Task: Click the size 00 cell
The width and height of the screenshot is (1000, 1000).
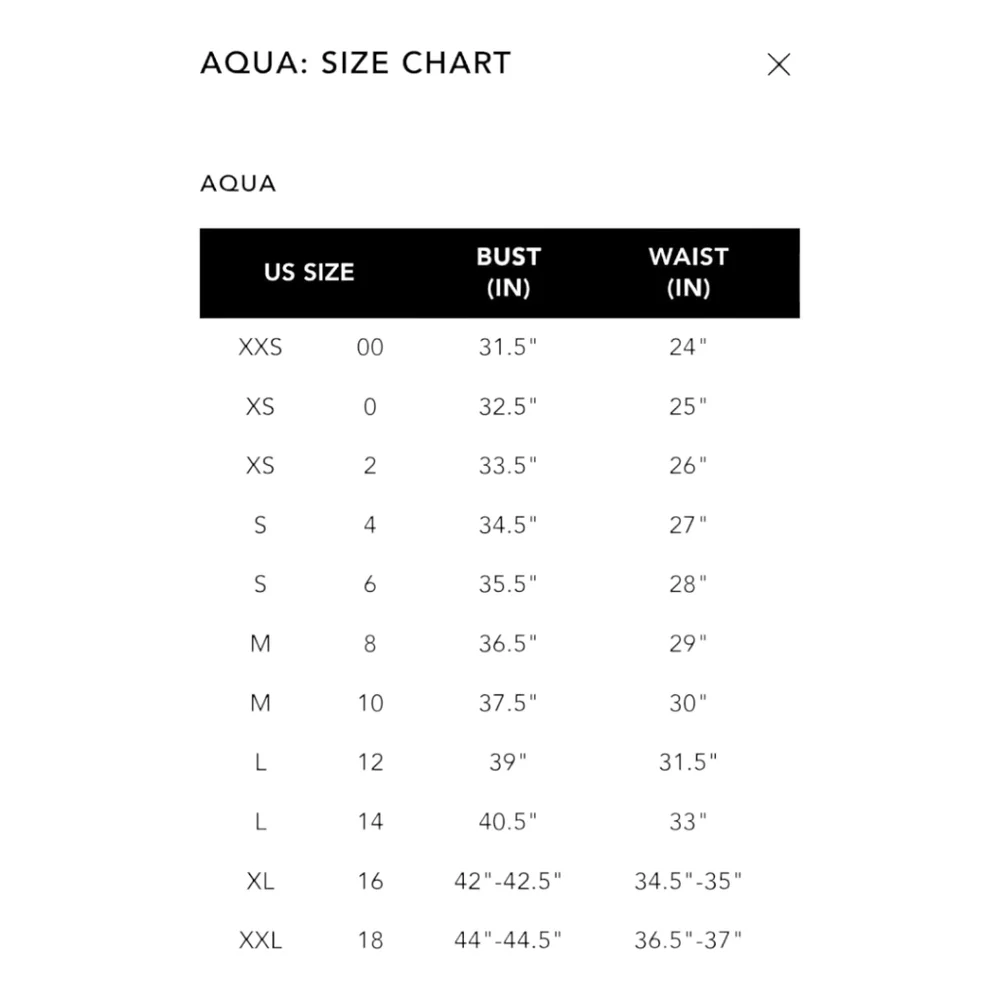Action: tap(370, 348)
